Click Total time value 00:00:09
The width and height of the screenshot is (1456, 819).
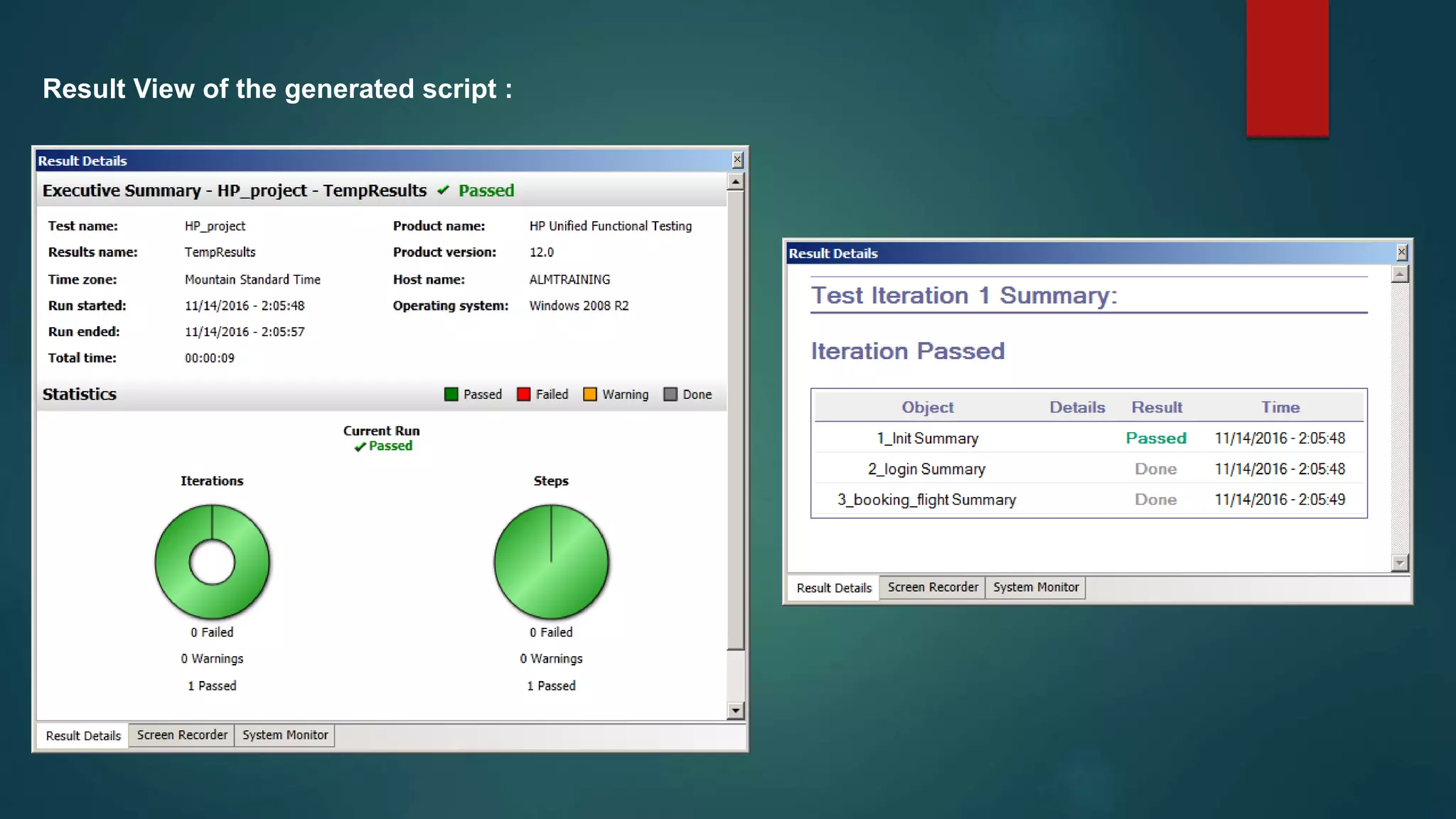coord(210,358)
